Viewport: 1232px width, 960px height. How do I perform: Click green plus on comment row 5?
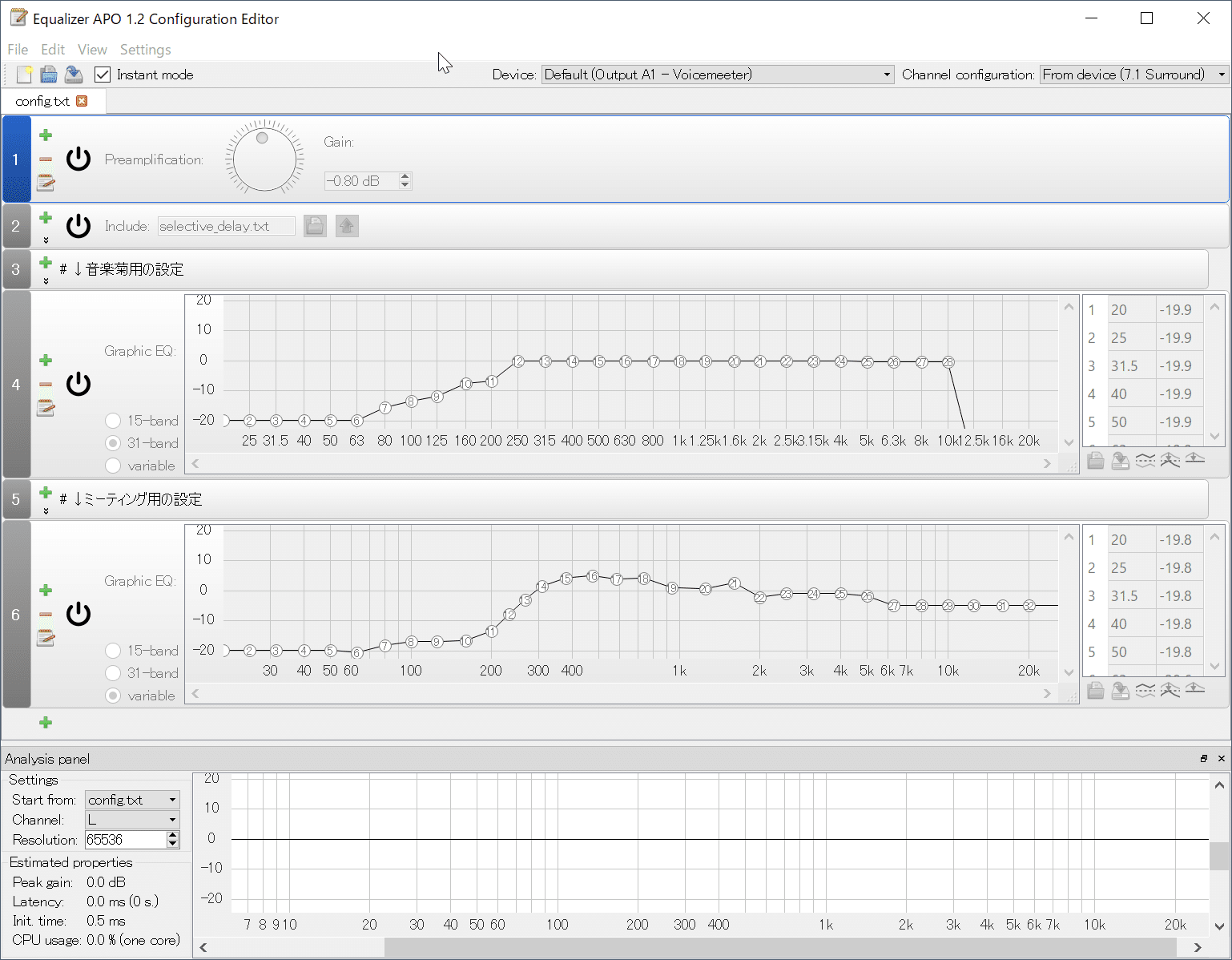(46, 492)
